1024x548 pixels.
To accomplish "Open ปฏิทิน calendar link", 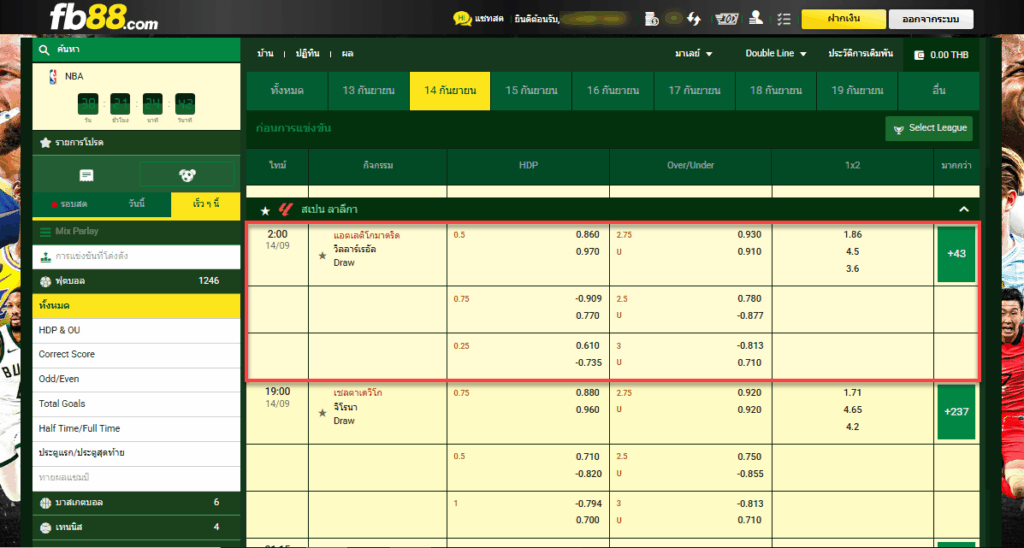I will click(x=307, y=54).
